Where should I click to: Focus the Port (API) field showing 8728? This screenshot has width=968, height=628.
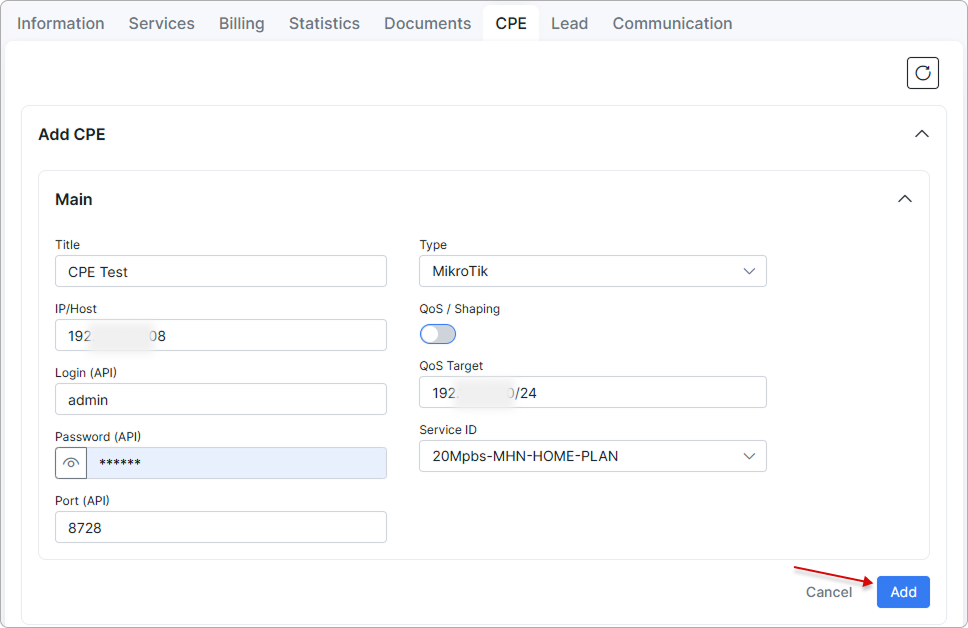click(x=221, y=527)
